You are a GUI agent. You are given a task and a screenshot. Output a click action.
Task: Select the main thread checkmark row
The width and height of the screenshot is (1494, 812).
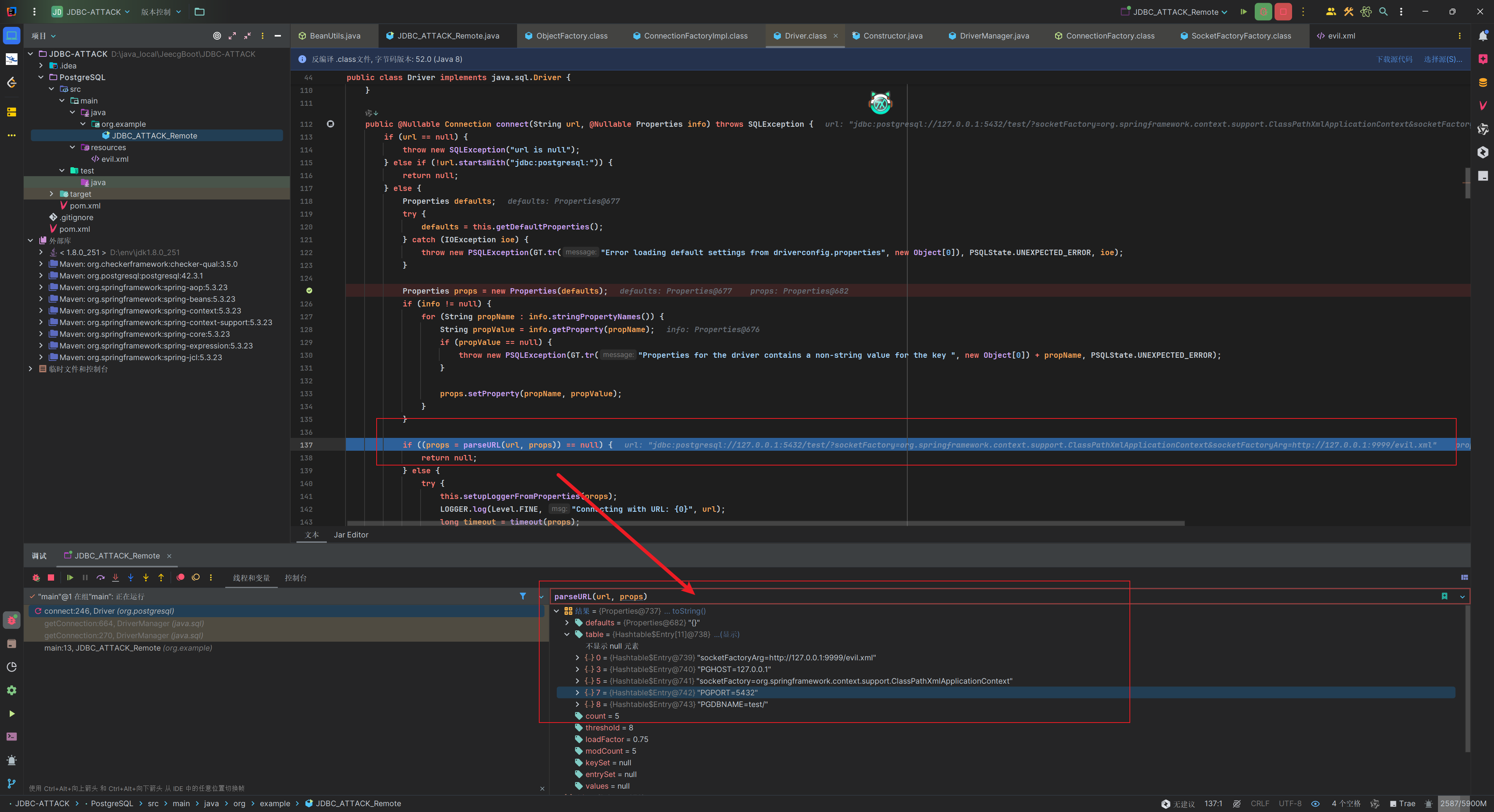tap(87, 597)
